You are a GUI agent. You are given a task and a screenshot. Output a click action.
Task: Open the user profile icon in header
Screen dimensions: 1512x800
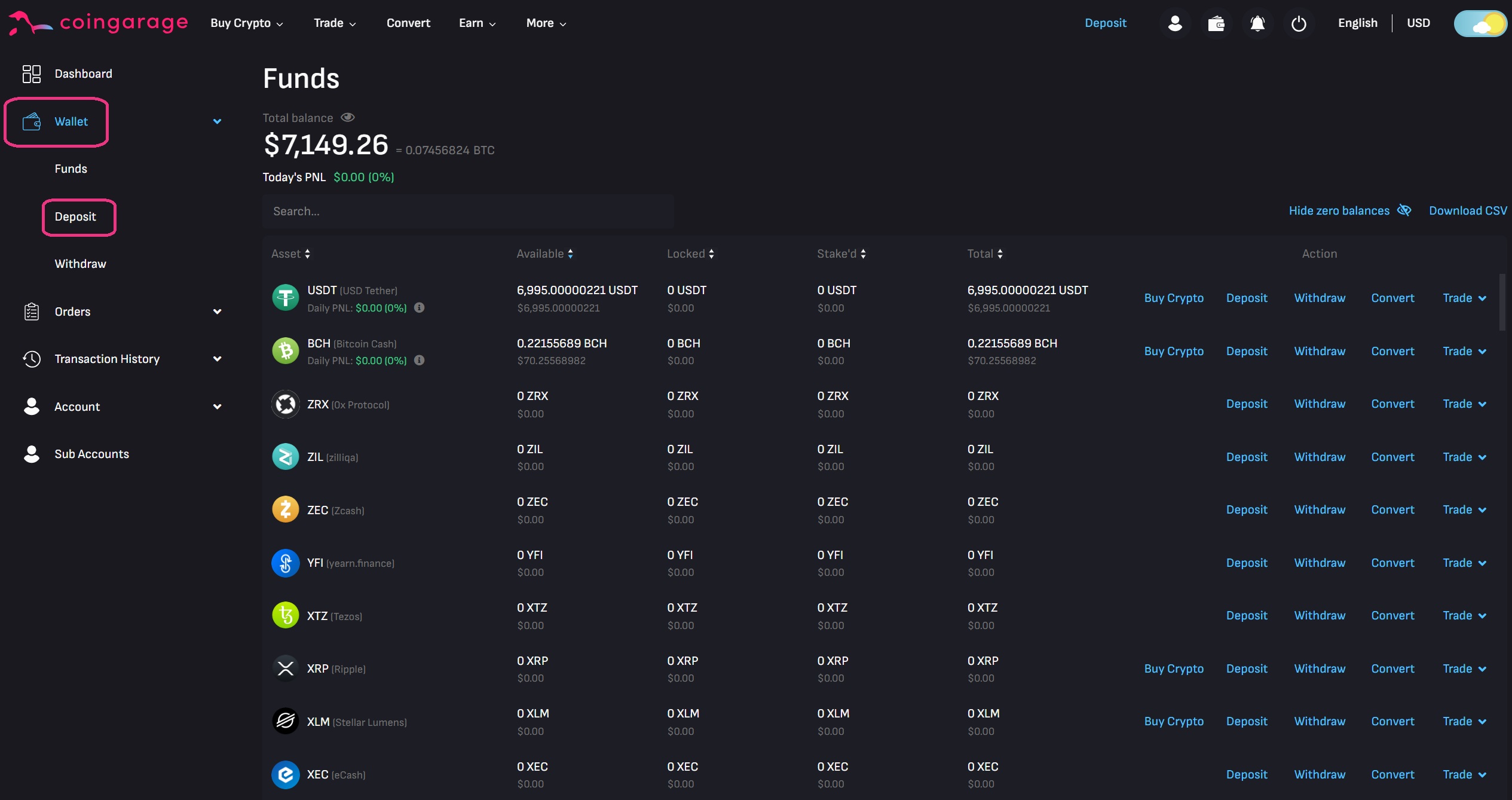(x=1175, y=23)
